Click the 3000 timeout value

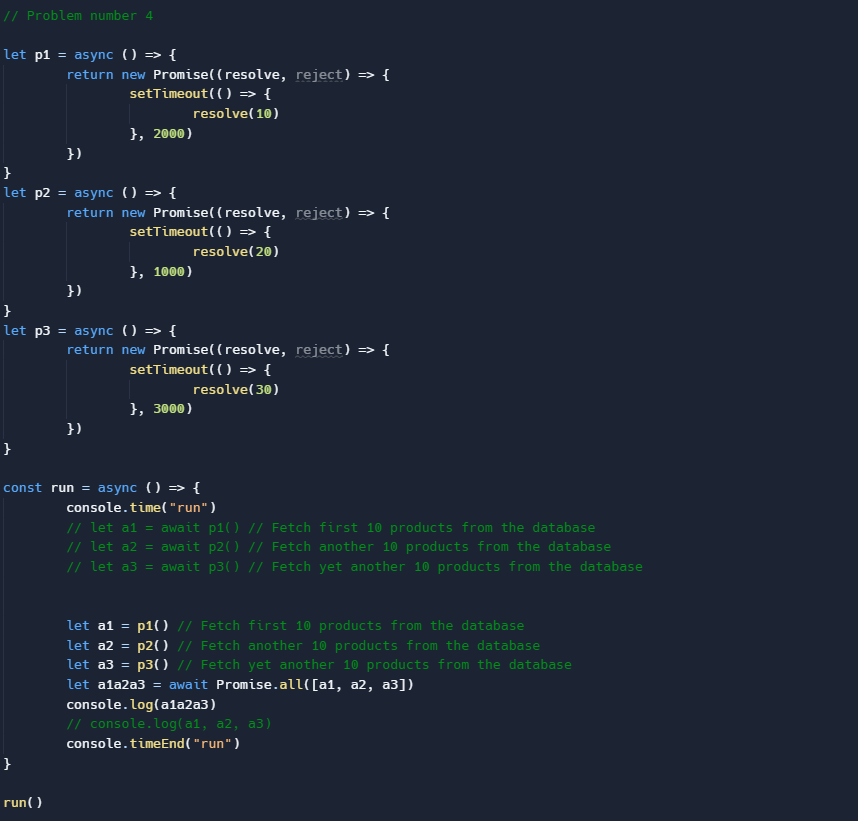click(169, 409)
